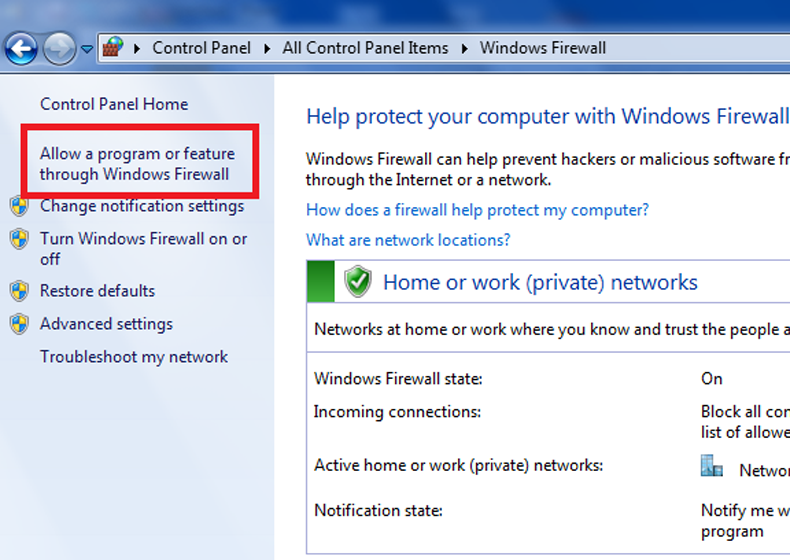Open the recent pages dropdown arrow

point(87,48)
